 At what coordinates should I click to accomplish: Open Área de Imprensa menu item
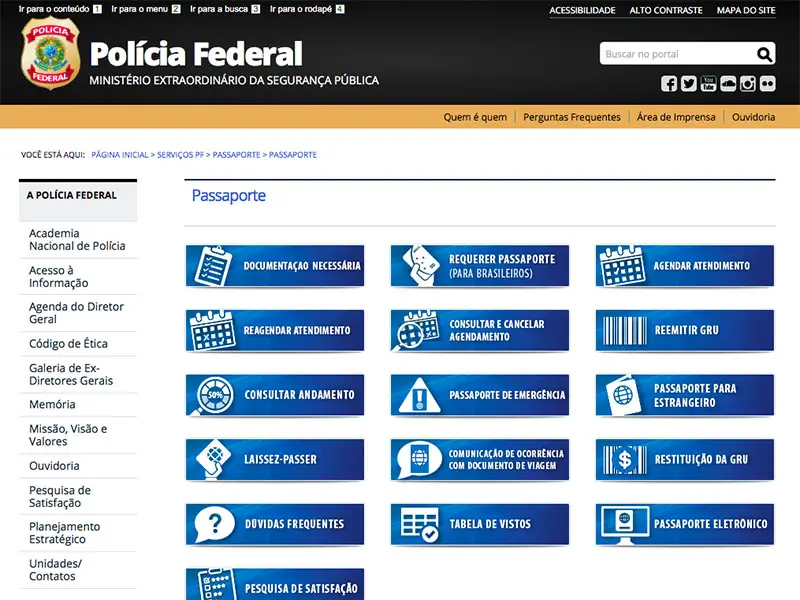tap(676, 117)
